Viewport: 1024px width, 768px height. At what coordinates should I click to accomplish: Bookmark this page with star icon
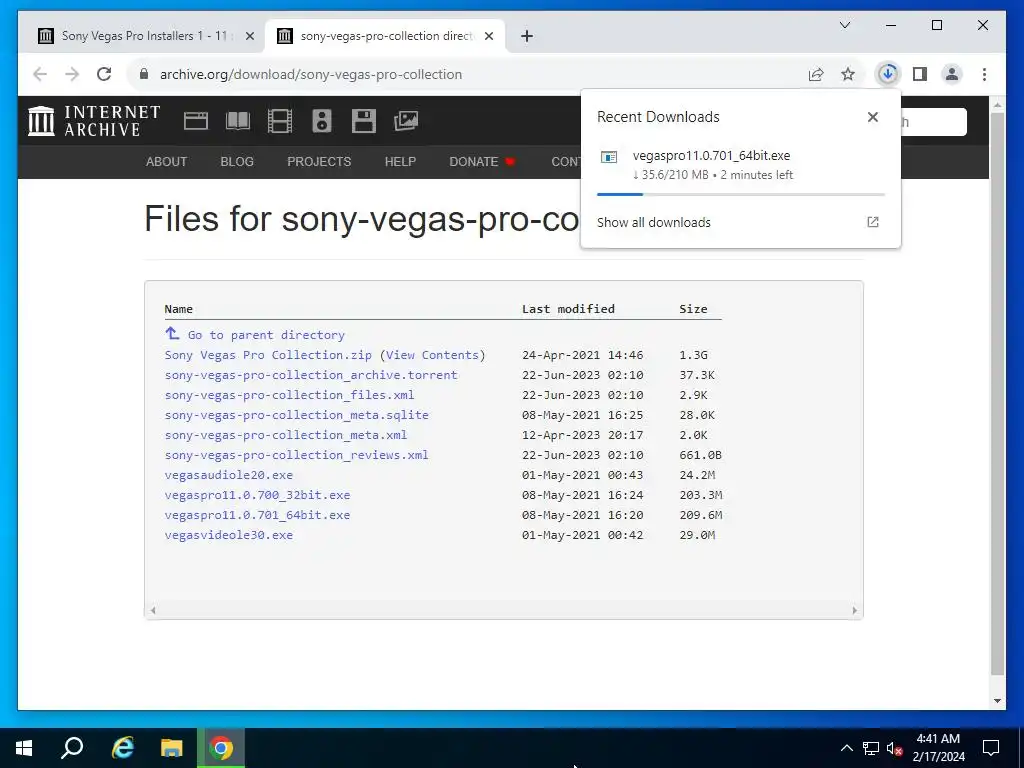coord(848,74)
